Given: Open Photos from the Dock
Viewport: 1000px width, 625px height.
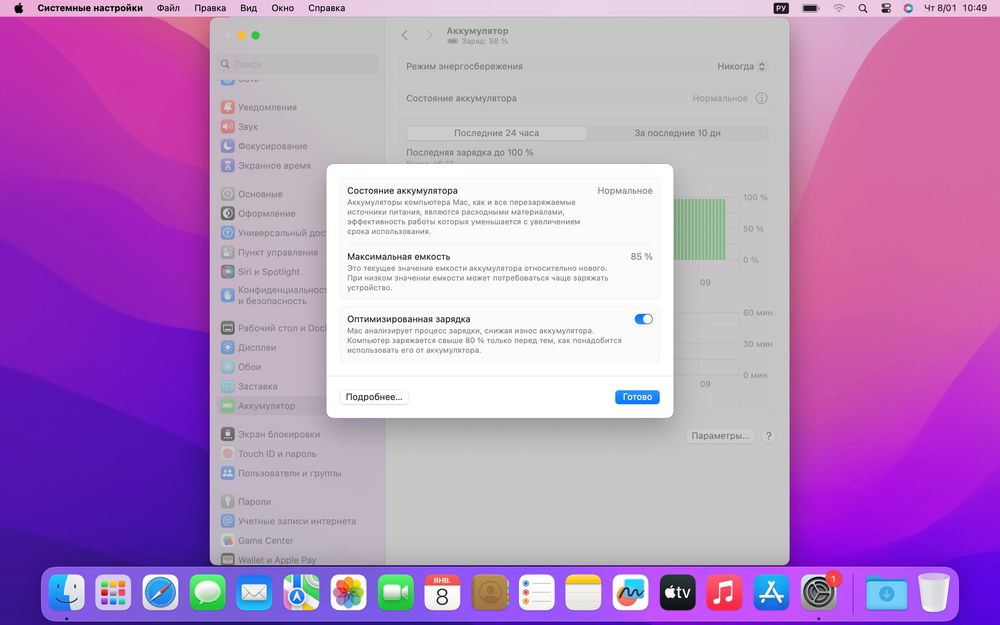Looking at the screenshot, I should (x=348, y=592).
